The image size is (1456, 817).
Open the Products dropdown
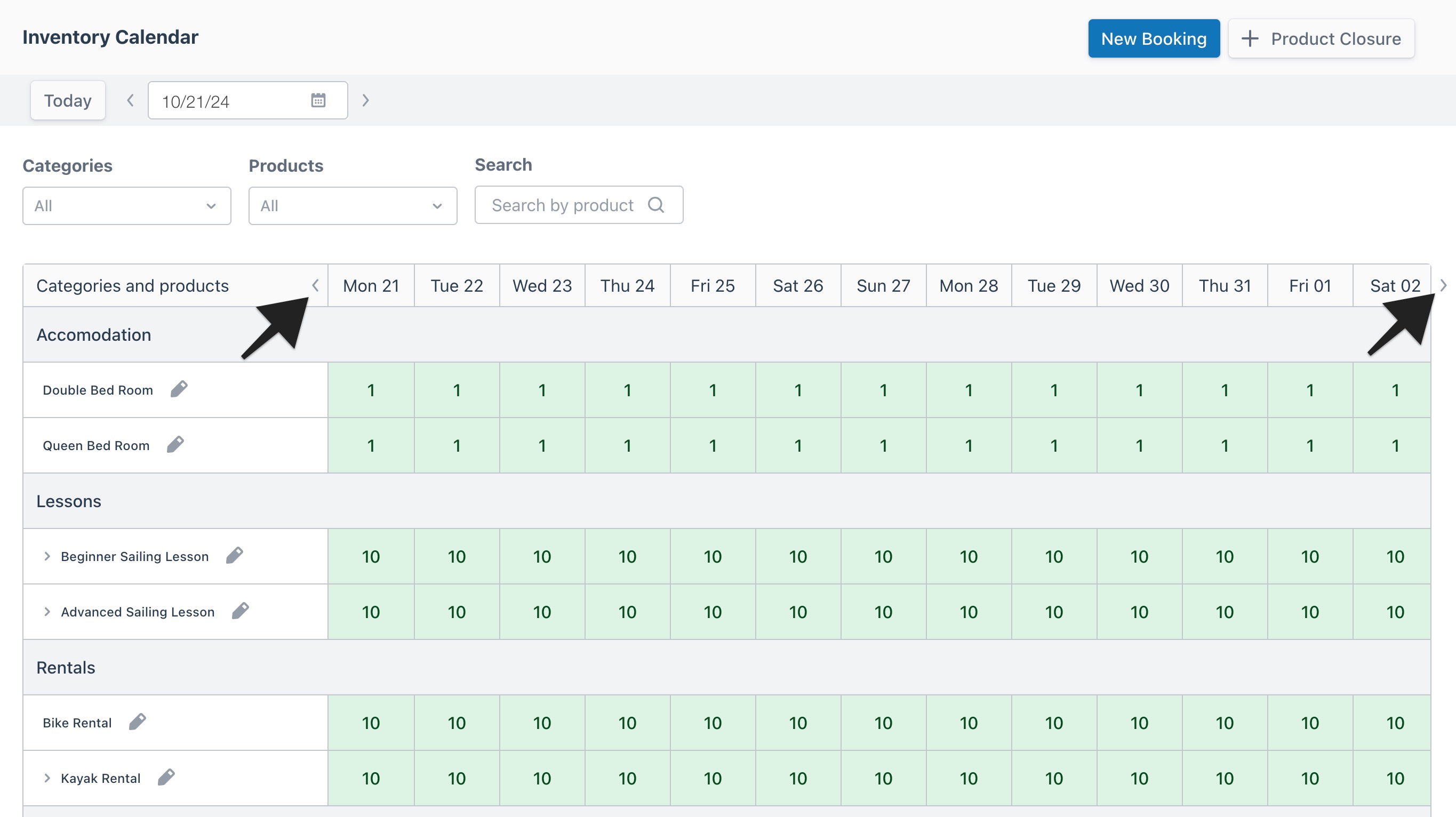[x=353, y=206]
